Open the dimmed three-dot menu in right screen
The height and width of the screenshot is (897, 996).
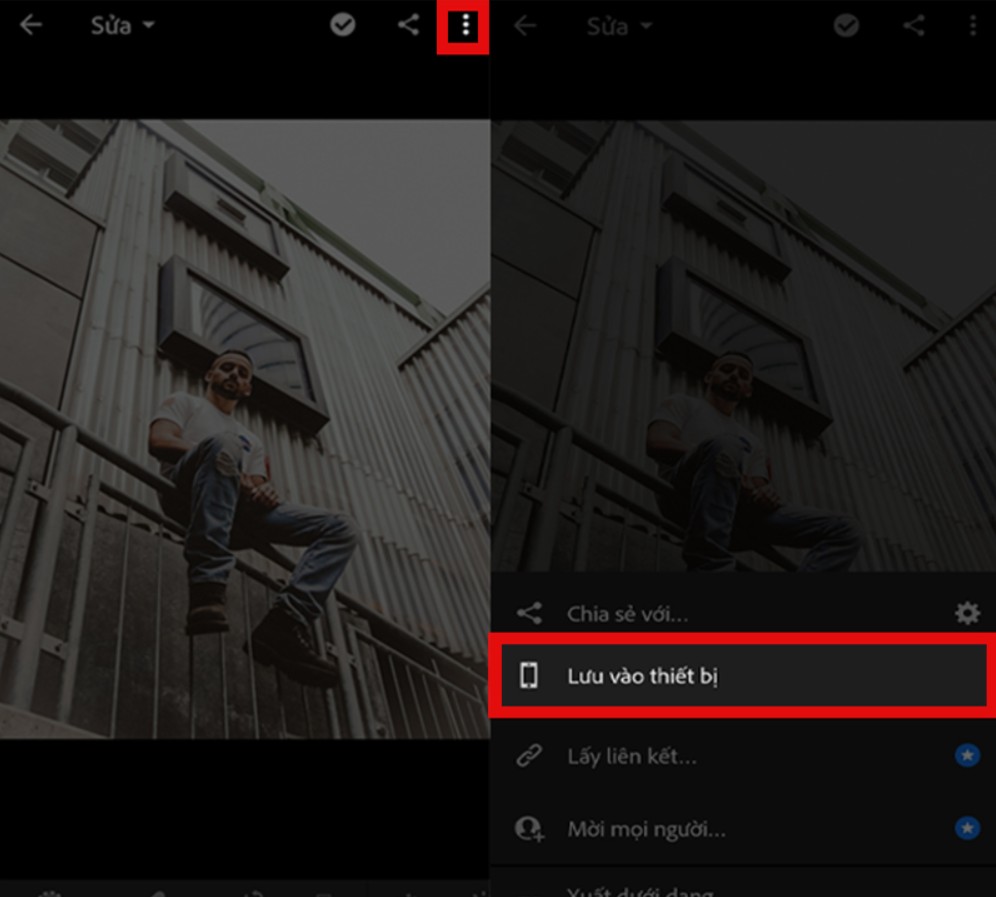pos(972,26)
